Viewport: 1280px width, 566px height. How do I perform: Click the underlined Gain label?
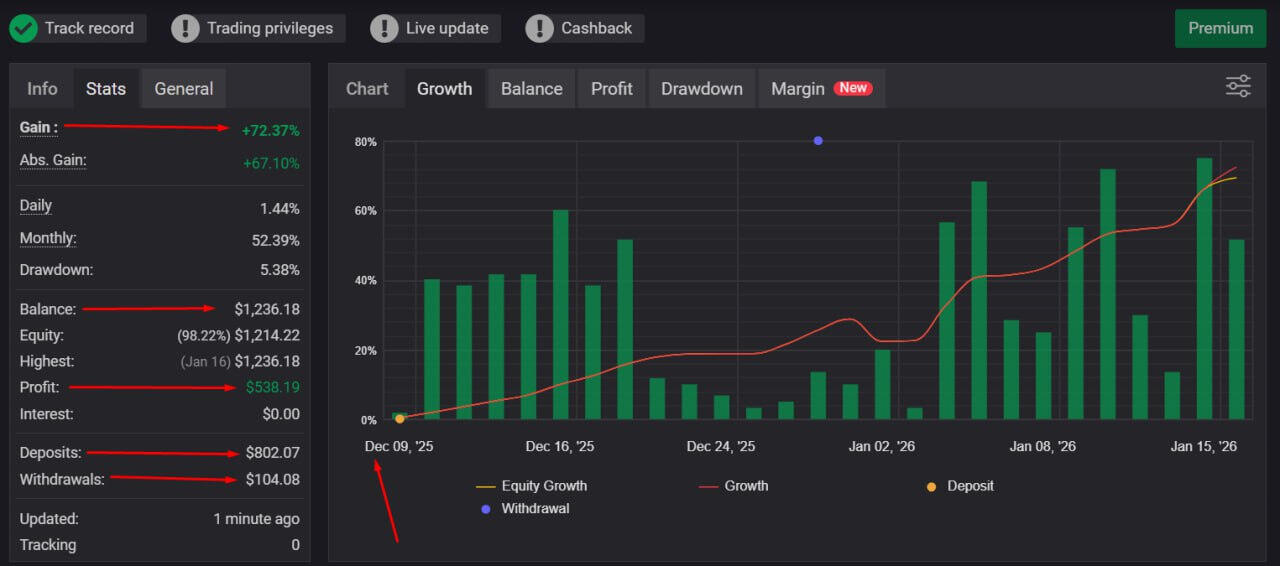click(x=38, y=127)
